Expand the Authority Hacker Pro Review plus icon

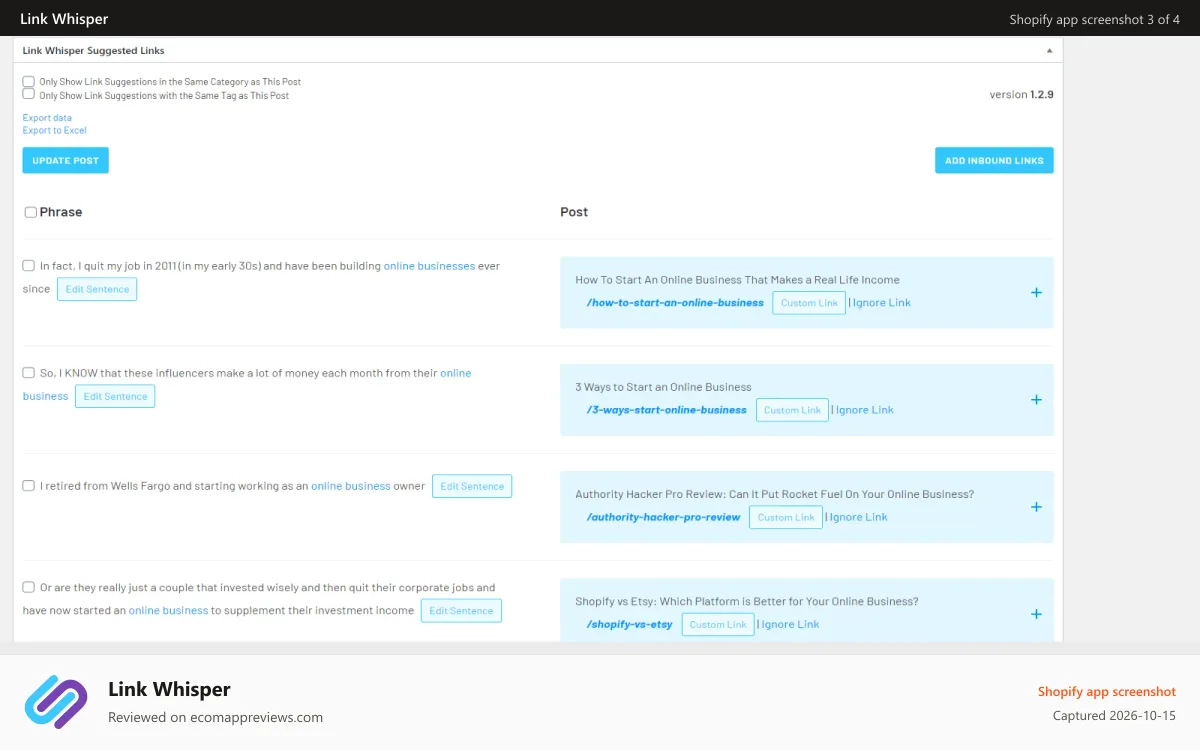pos(1036,507)
